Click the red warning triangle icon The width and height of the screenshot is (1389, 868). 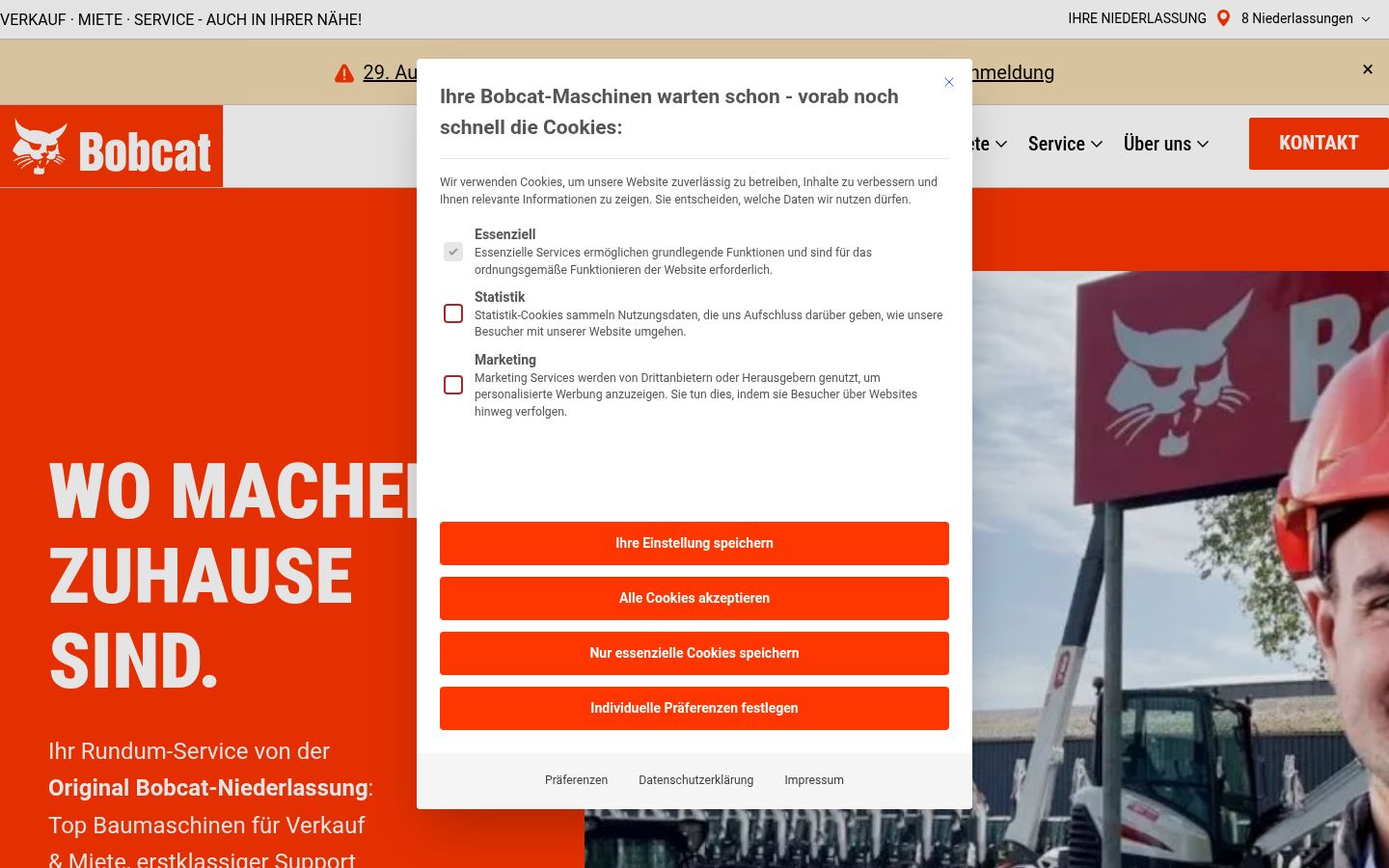344,73
